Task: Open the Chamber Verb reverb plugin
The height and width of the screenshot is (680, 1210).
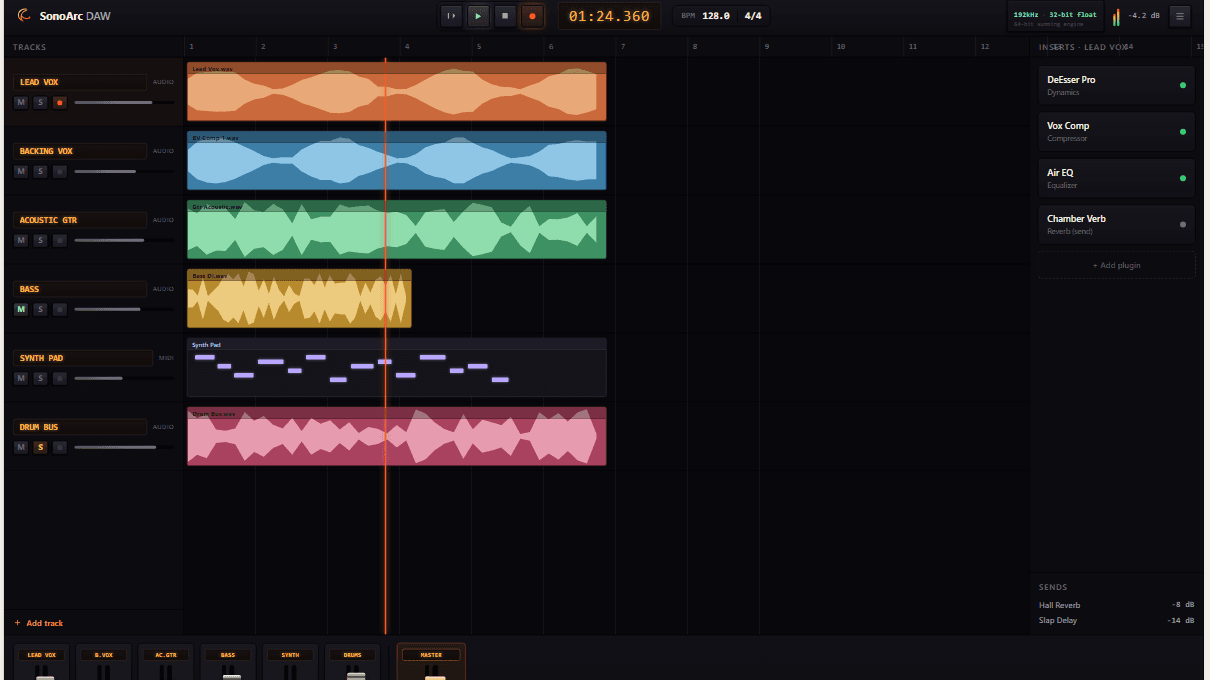Action: tap(1116, 224)
